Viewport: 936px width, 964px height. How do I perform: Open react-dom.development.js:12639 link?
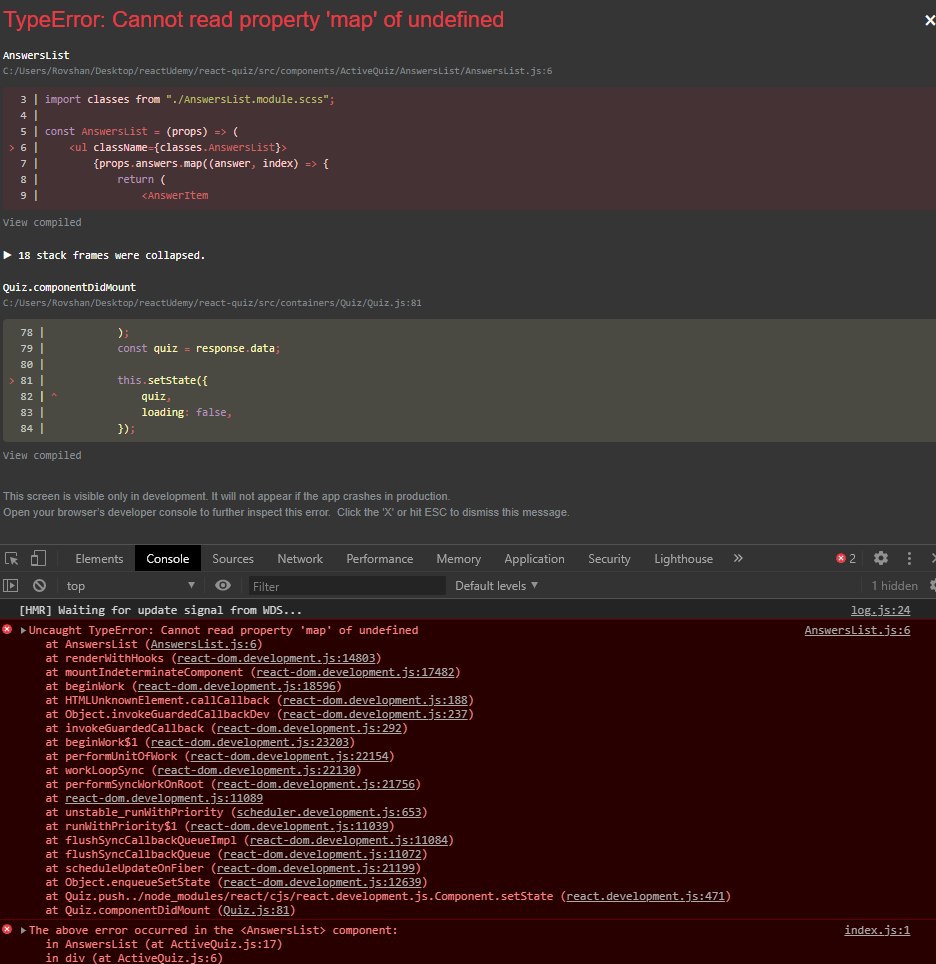(x=323, y=882)
